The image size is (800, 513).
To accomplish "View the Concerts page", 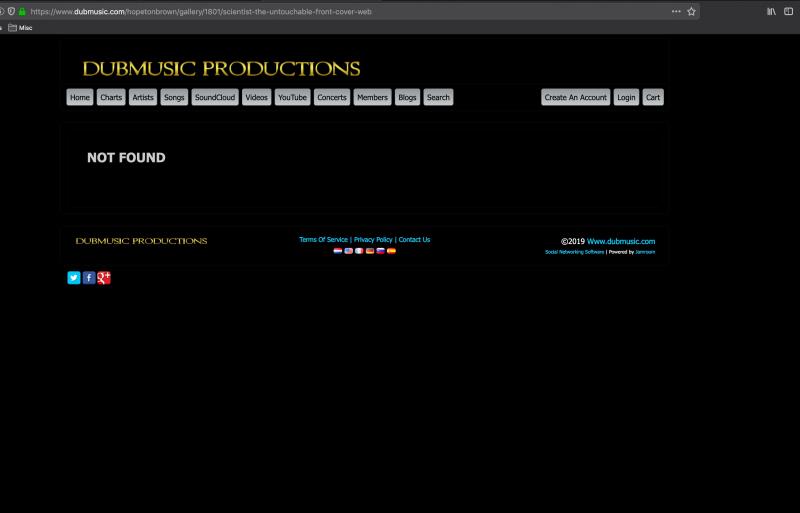I will [332, 97].
